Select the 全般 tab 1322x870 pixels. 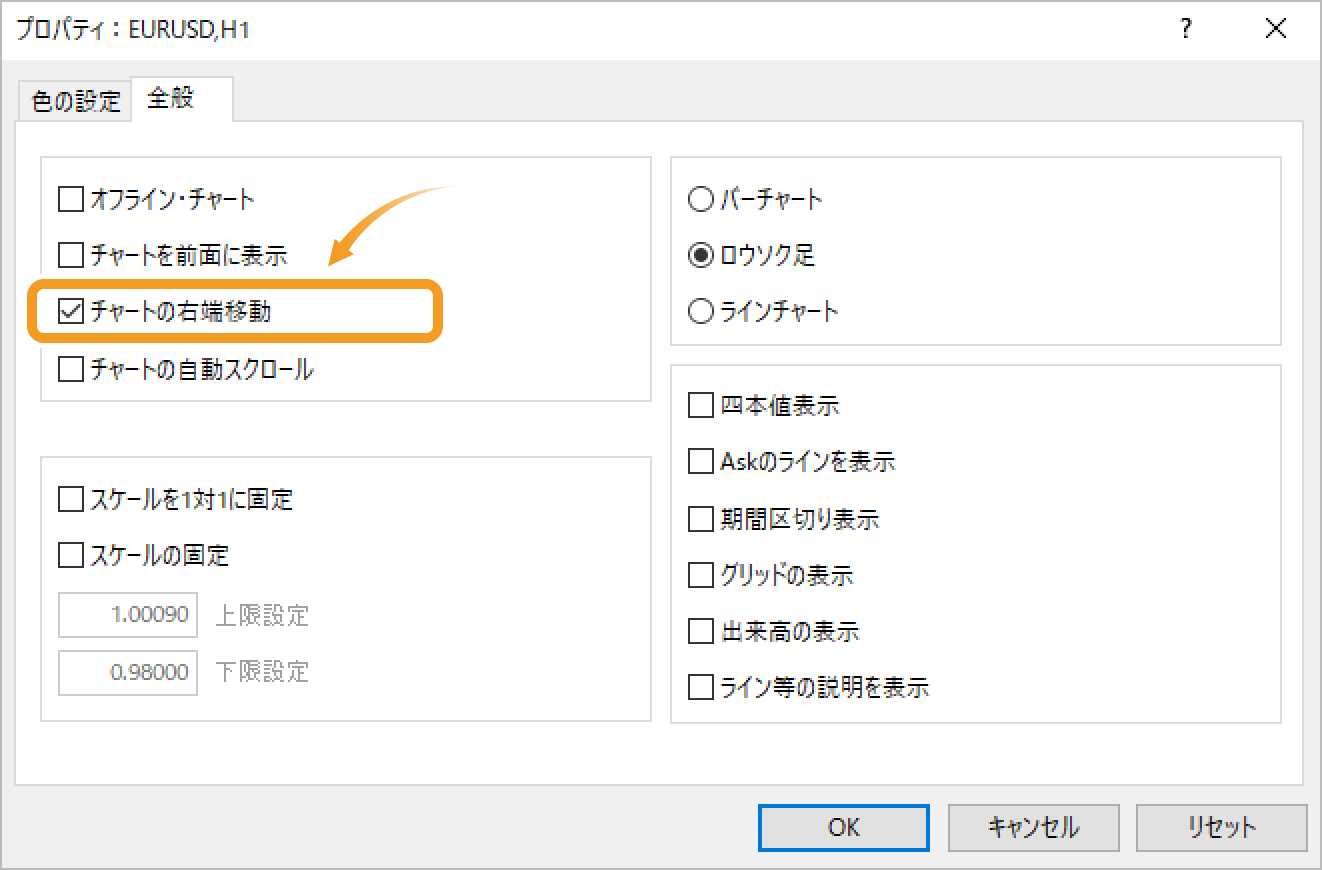182,99
